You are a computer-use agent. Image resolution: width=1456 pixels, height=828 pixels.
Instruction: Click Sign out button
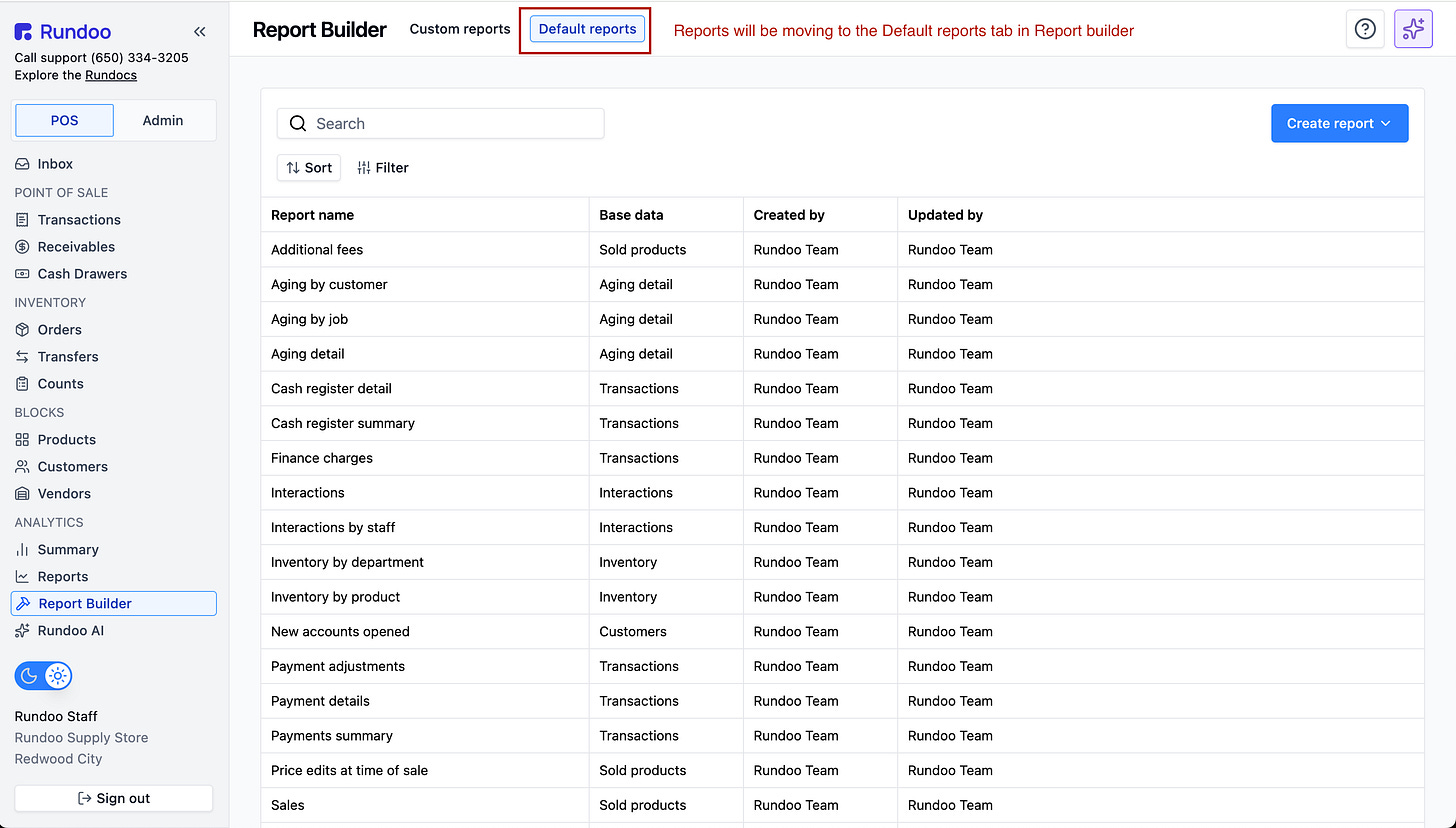click(114, 798)
